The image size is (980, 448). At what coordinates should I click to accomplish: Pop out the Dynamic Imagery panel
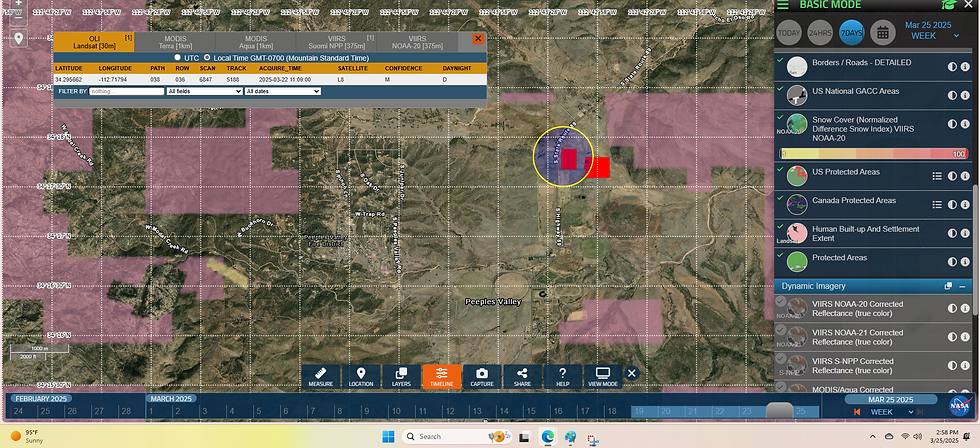(x=948, y=286)
